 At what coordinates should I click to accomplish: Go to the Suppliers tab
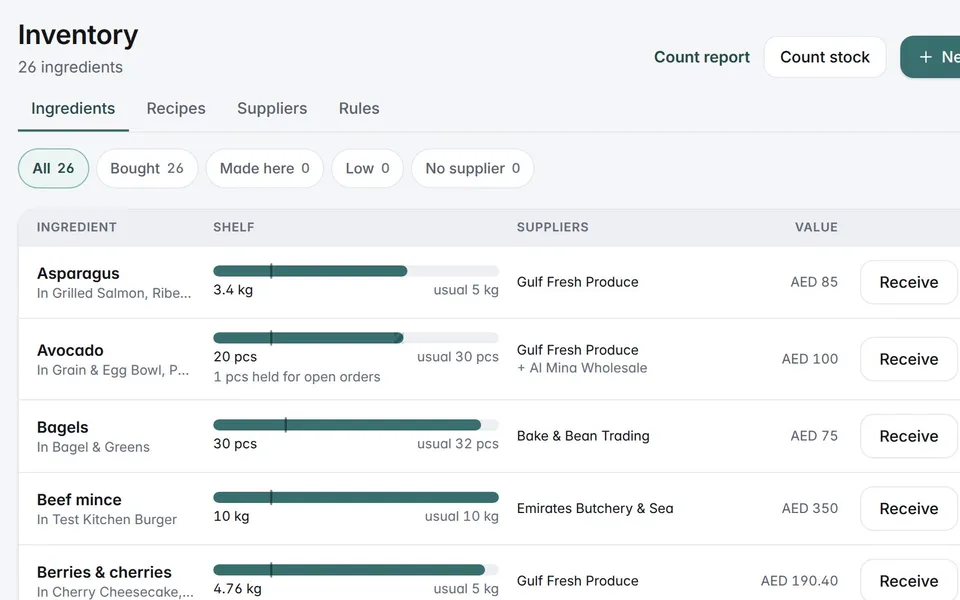pyautogui.click(x=272, y=108)
